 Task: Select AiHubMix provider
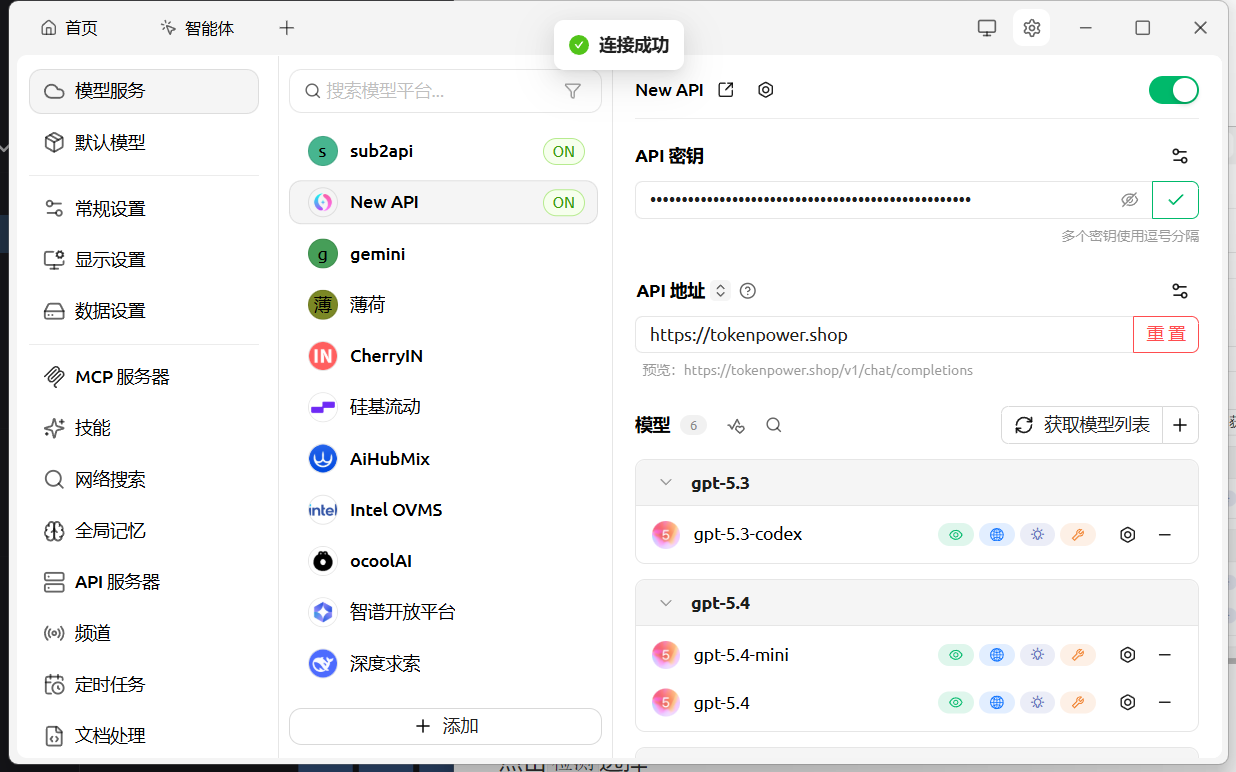click(x=443, y=459)
